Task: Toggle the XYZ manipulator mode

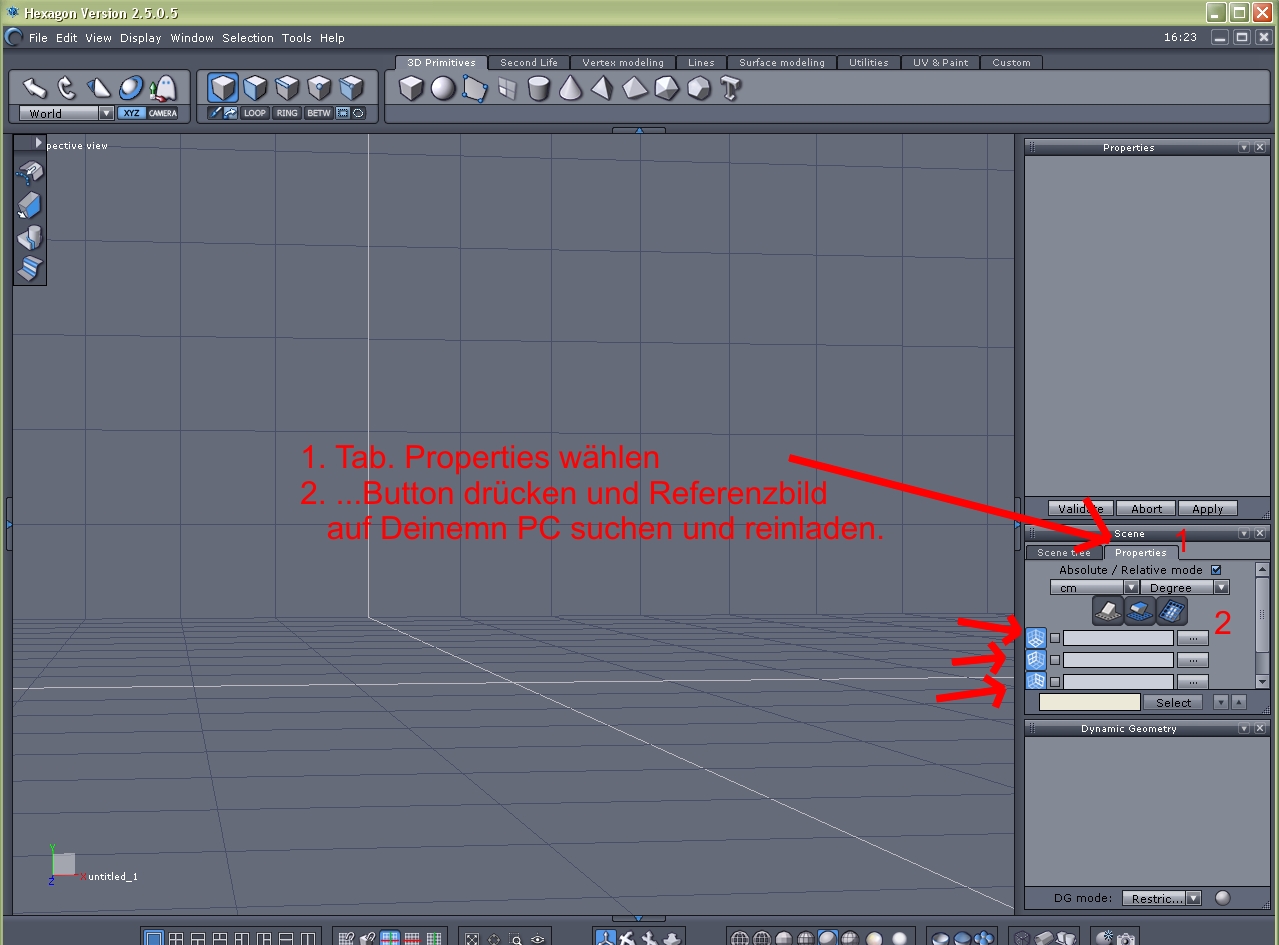Action: click(x=131, y=113)
